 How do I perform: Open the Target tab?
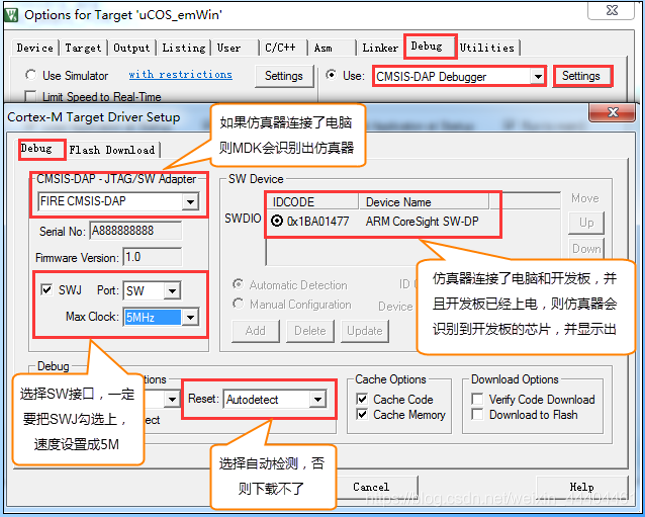click(83, 48)
